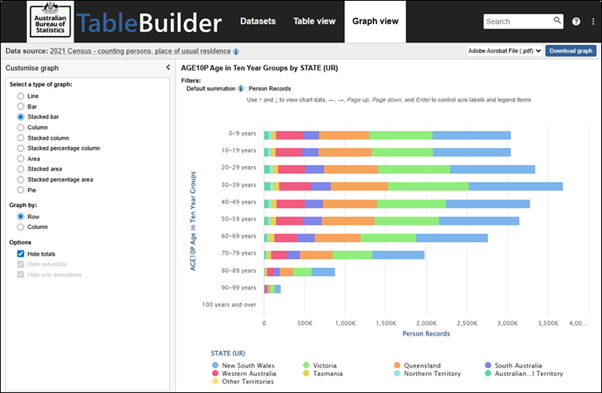Screen dimensions: 602x393
Task: Click the 90-99 years axis label
Action: pyautogui.click(x=239, y=288)
